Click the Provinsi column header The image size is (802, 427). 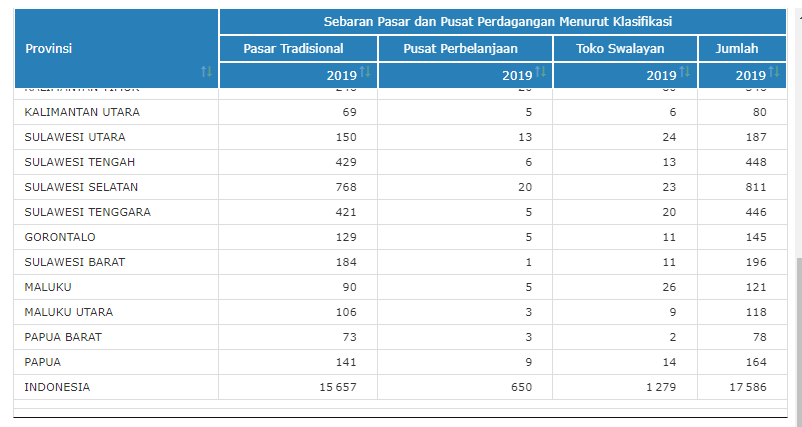click(117, 49)
